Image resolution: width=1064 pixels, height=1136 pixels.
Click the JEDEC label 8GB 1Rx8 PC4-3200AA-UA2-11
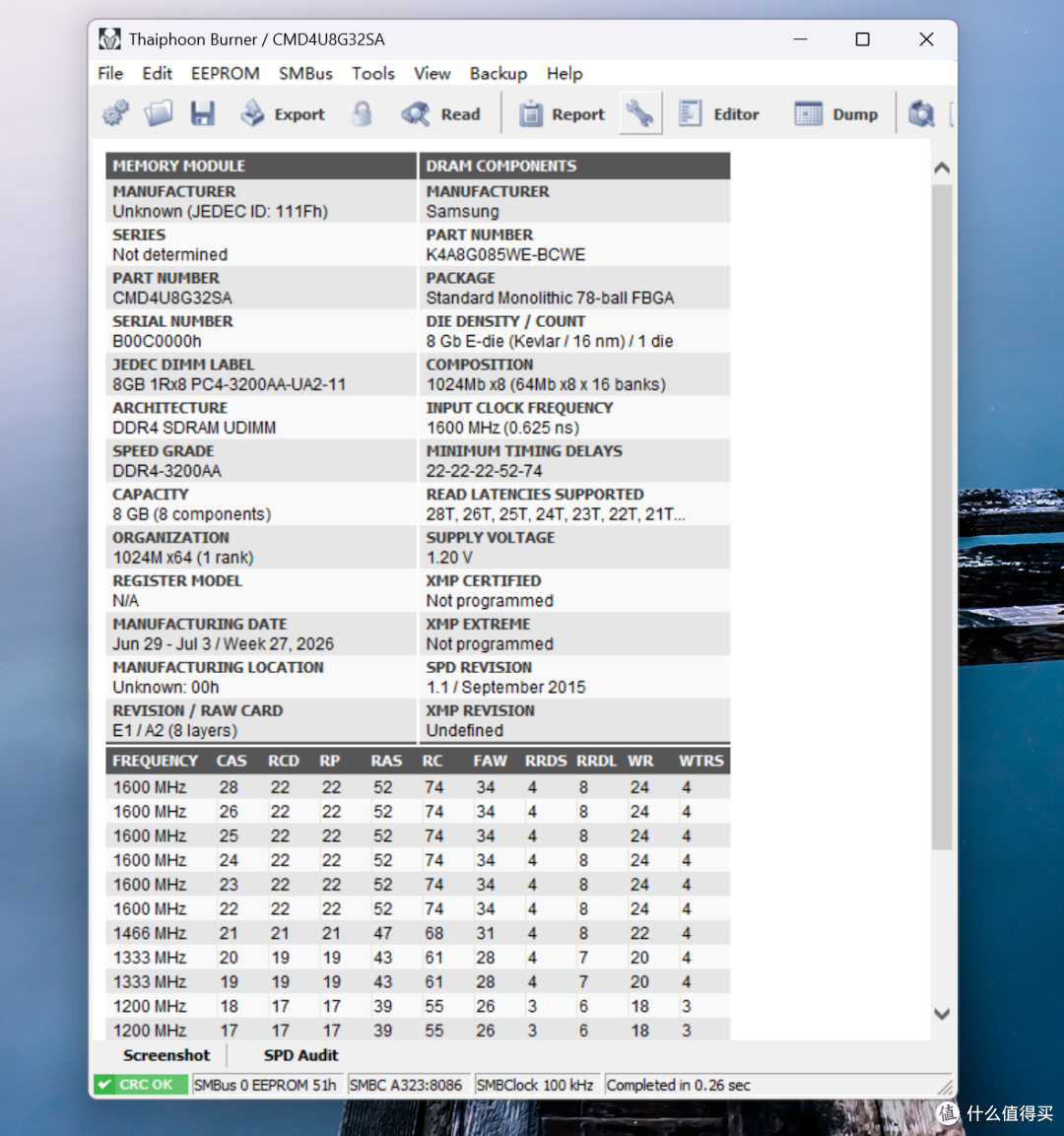click(x=229, y=384)
